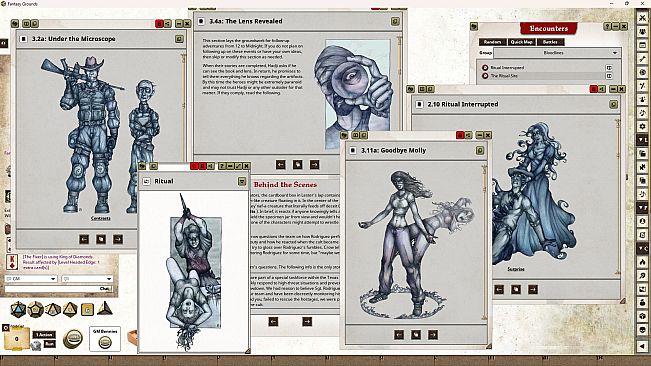The width and height of the screenshot is (651, 366).
Task: Click the red share button on Under the Microscope
Action: coord(159,24)
